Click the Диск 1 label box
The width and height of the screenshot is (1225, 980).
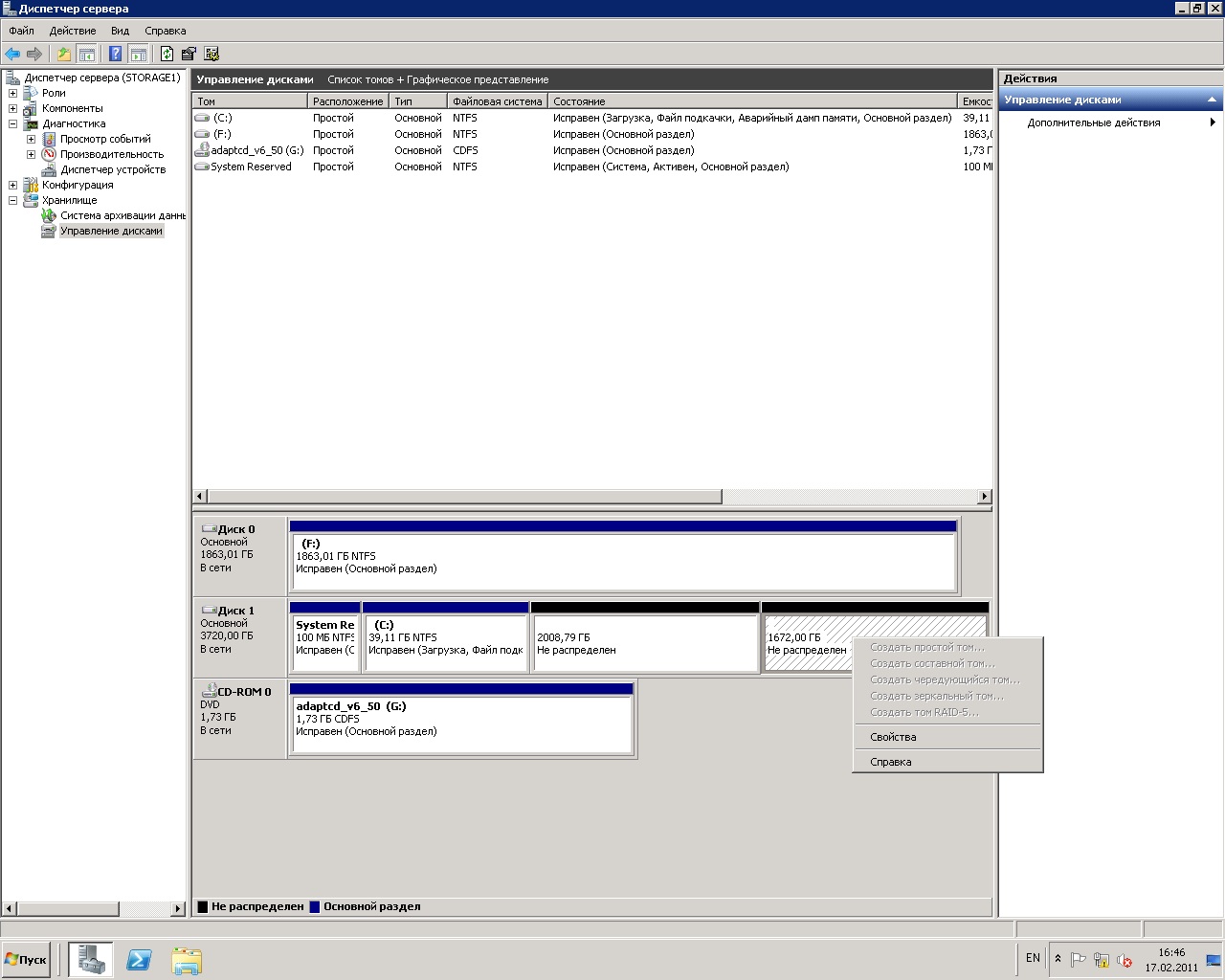[x=239, y=637]
